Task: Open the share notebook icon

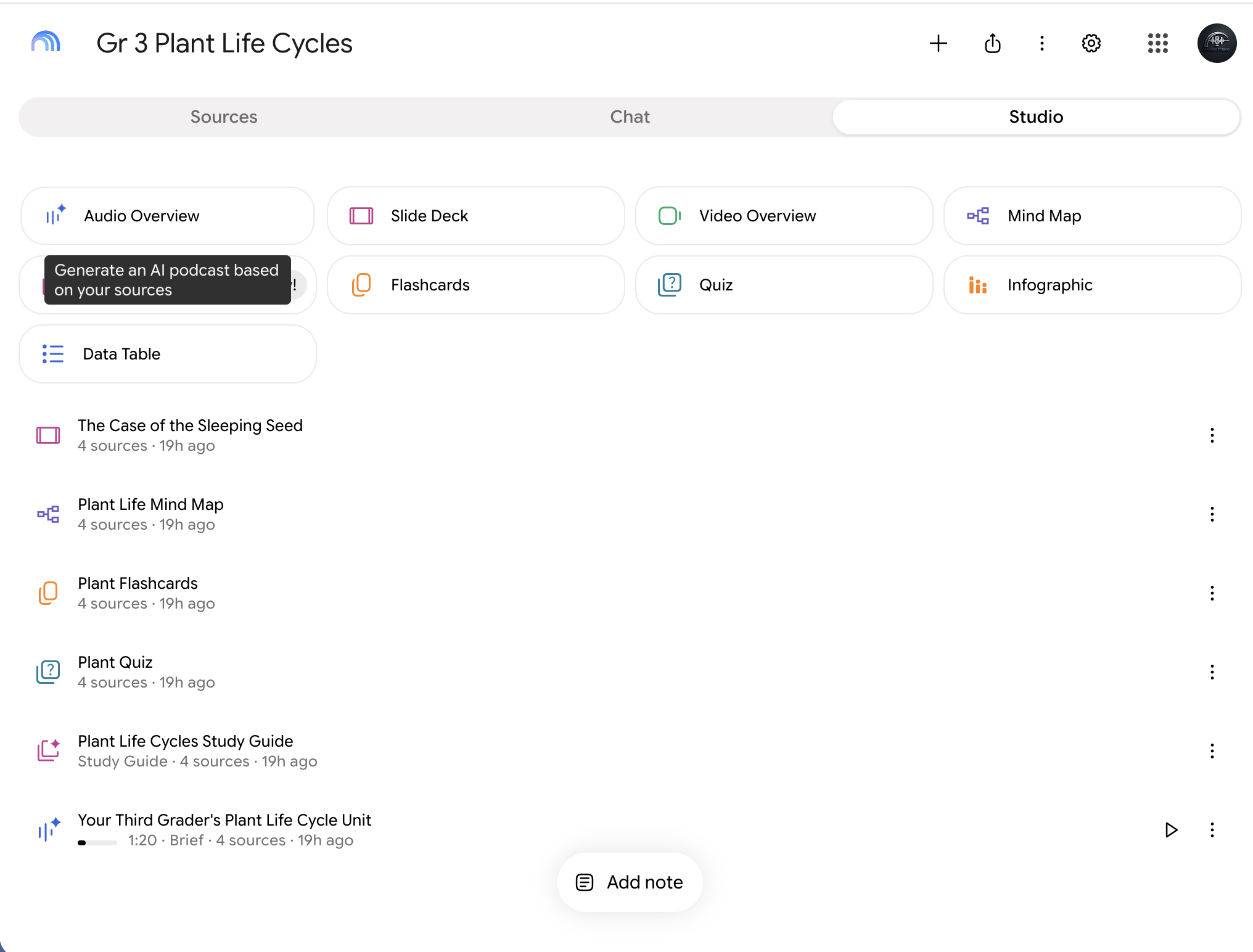Action: [992, 43]
